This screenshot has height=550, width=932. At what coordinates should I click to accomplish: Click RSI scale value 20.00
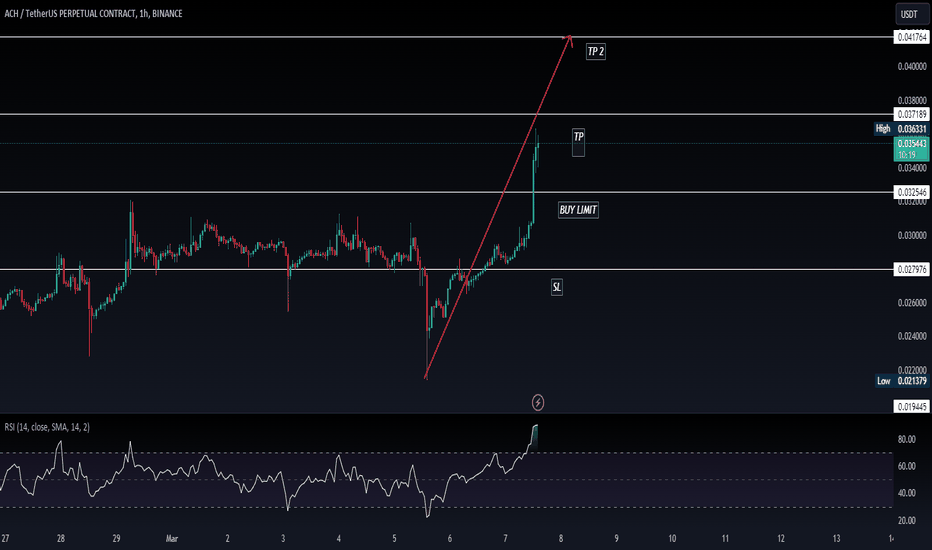pyautogui.click(x=906, y=520)
